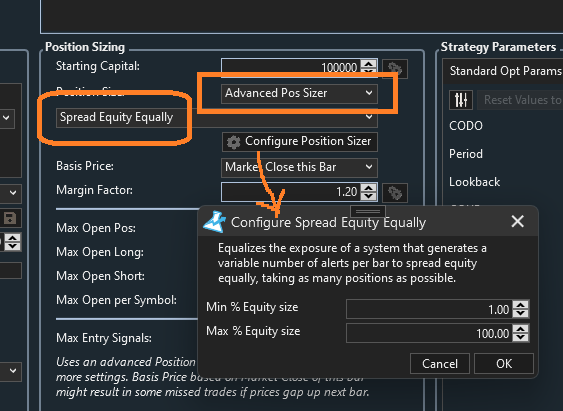Confirm dialog with OK button
This screenshot has height=411, width=563.
504,364
